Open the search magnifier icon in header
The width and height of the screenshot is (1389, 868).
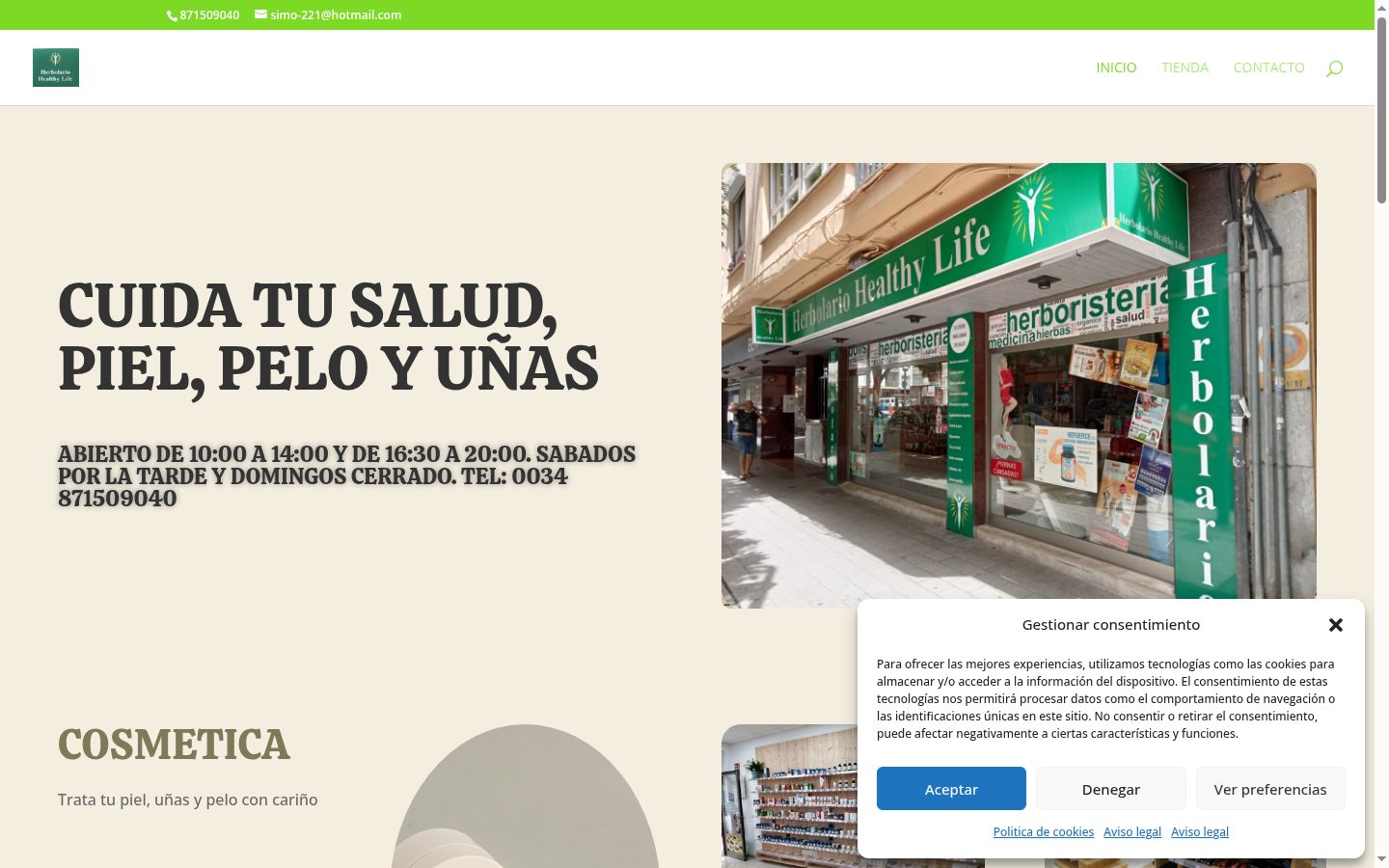pos(1334,68)
